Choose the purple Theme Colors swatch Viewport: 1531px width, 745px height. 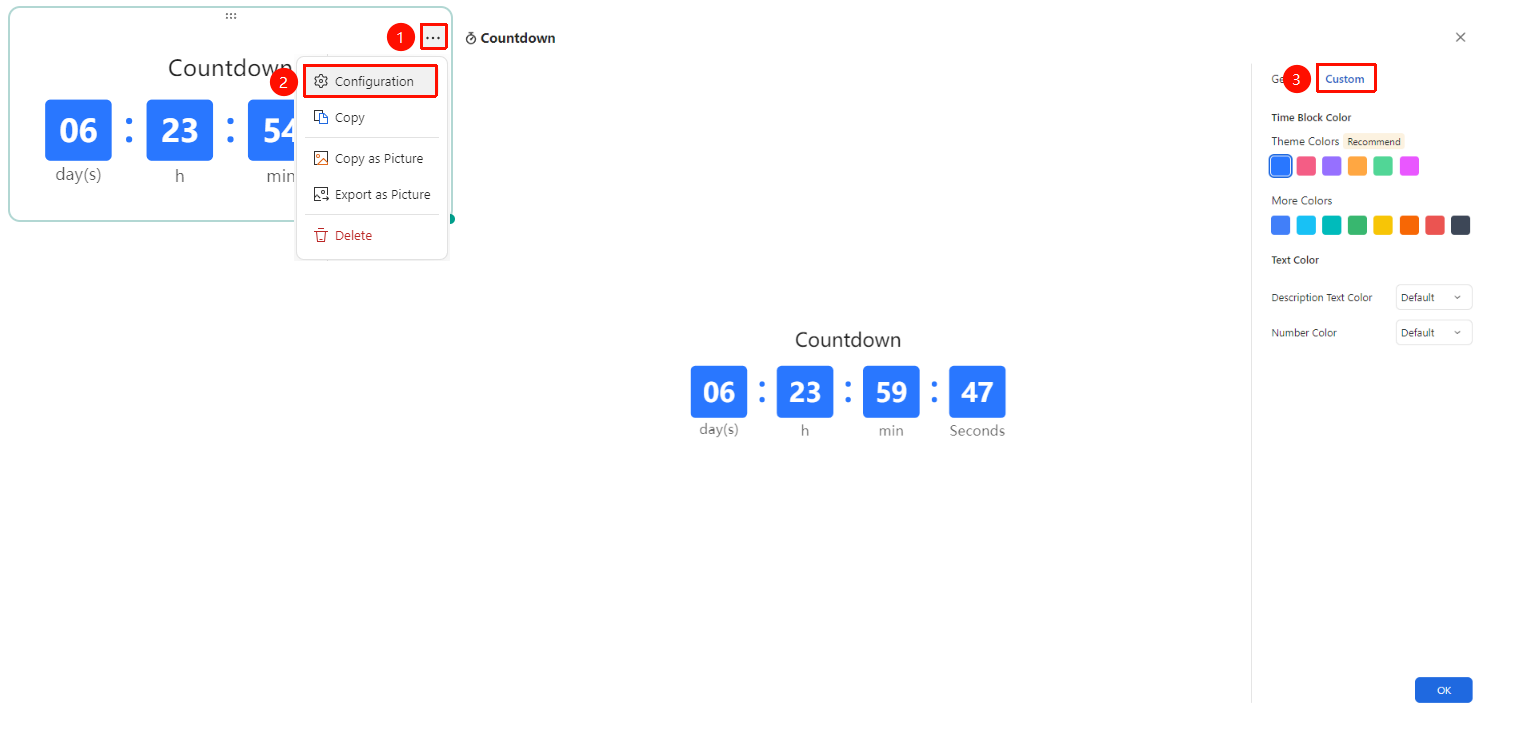(1332, 166)
